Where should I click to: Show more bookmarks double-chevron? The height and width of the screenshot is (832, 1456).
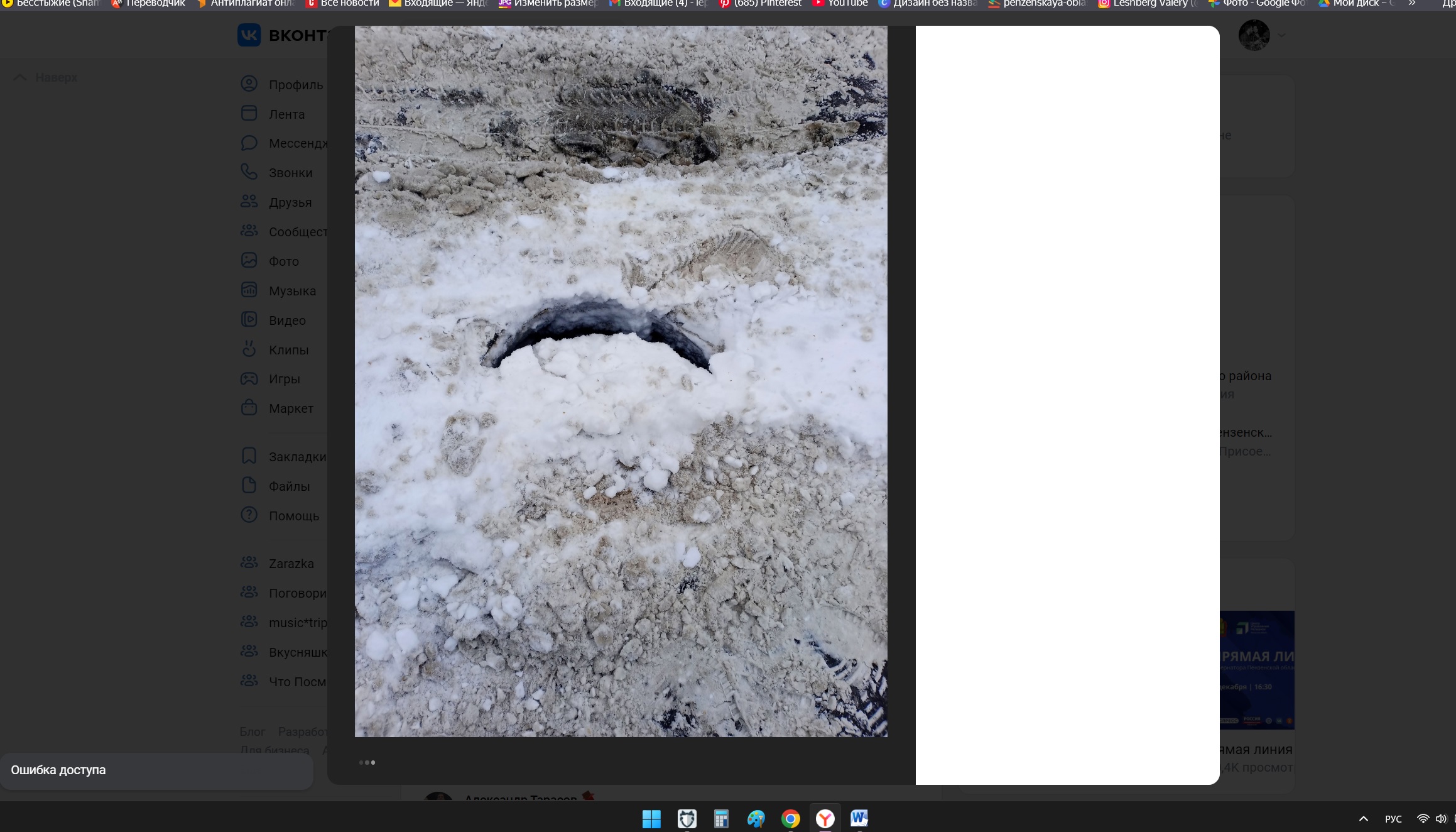pos(1411,3)
